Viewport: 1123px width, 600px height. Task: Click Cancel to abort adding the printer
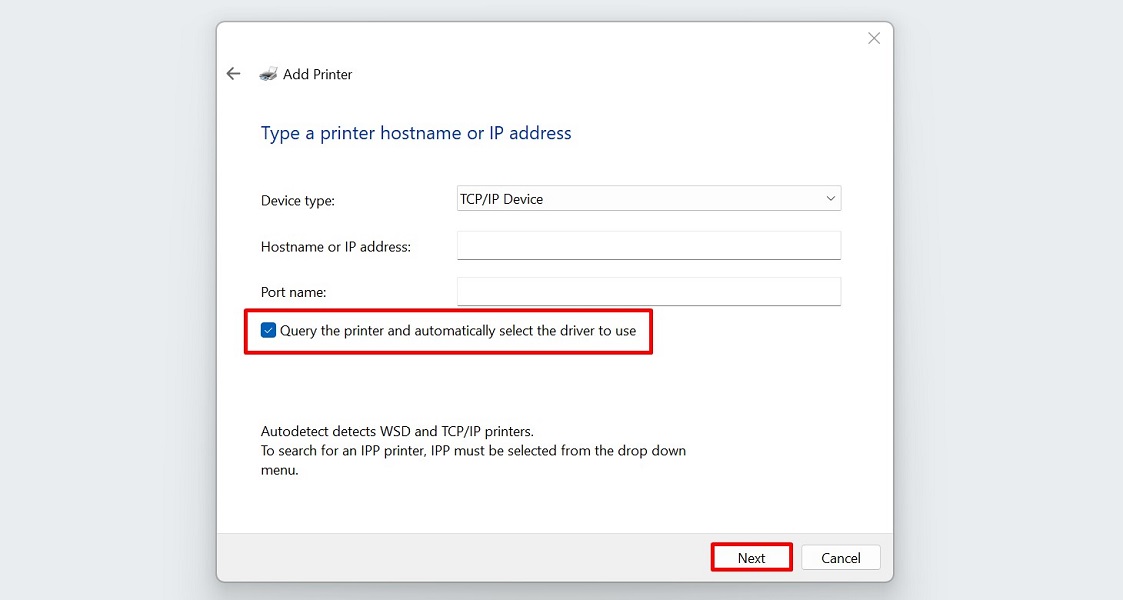point(840,557)
